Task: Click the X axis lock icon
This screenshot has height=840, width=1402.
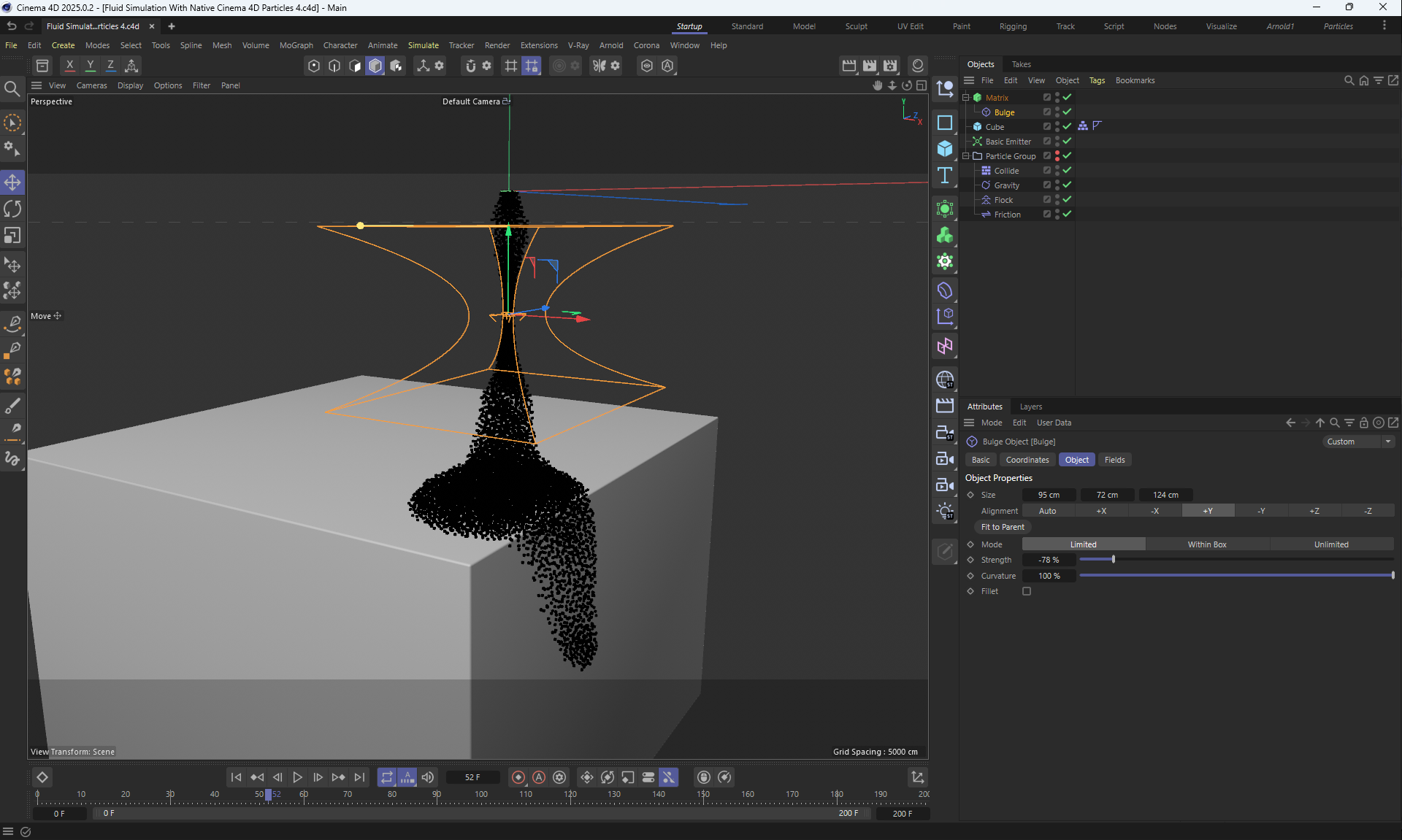Action: 70,66
